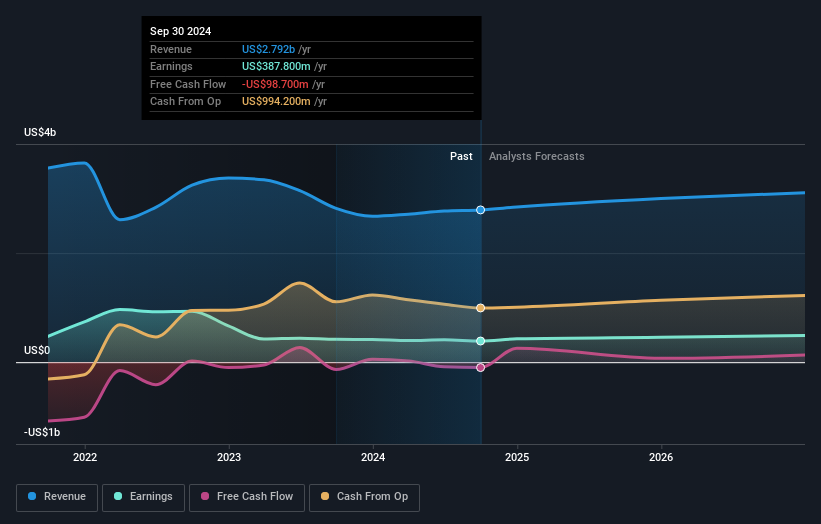
Task: Click the Cash From Op row label in tooltip
Action: [x=185, y=102]
